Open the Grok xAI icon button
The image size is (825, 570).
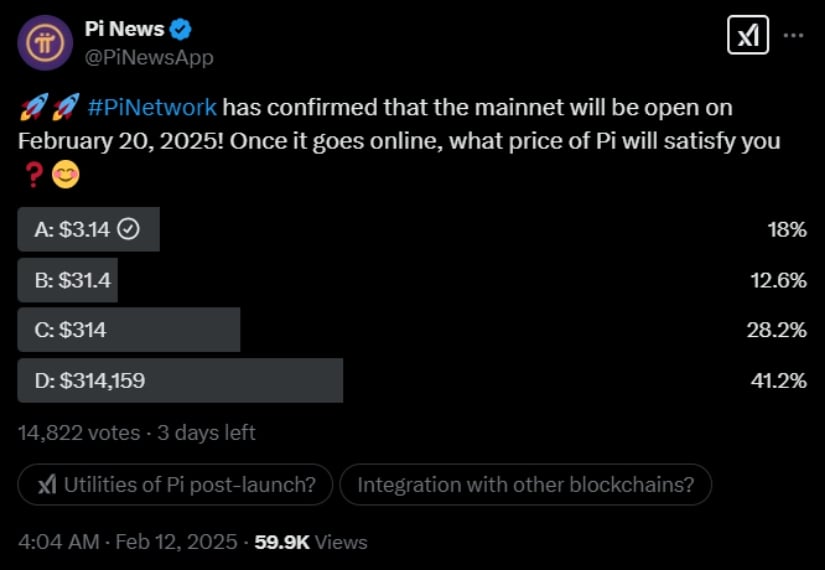pyautogui.click(x=747, y=37)
